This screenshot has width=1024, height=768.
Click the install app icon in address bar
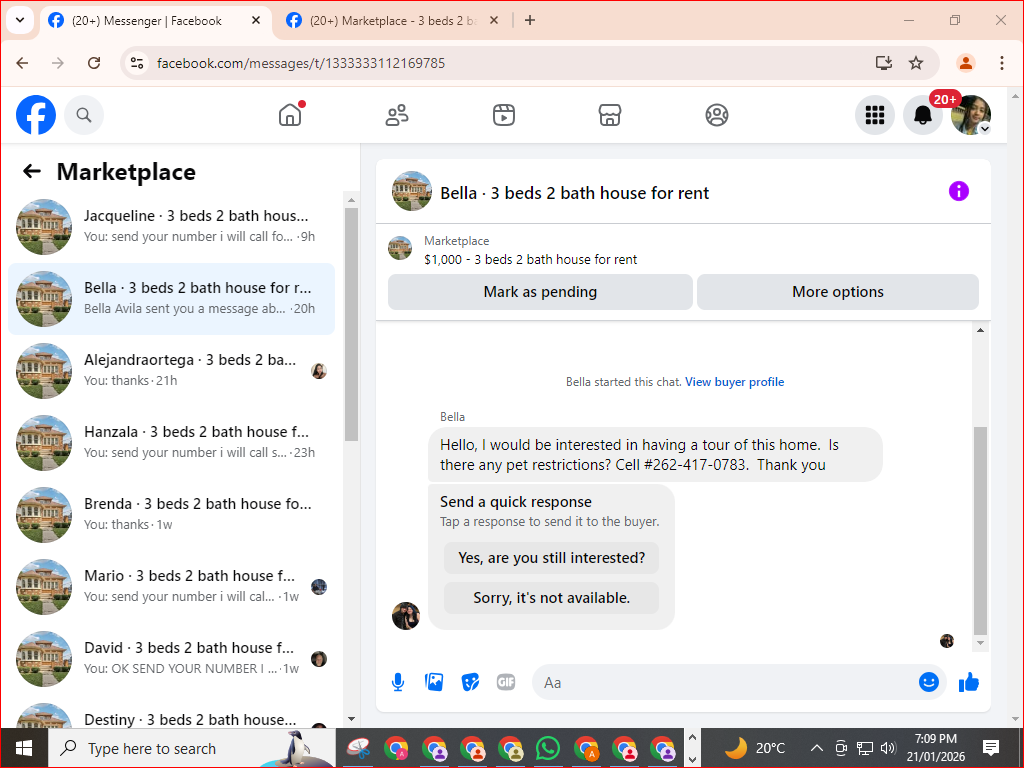tap(884, 63)
